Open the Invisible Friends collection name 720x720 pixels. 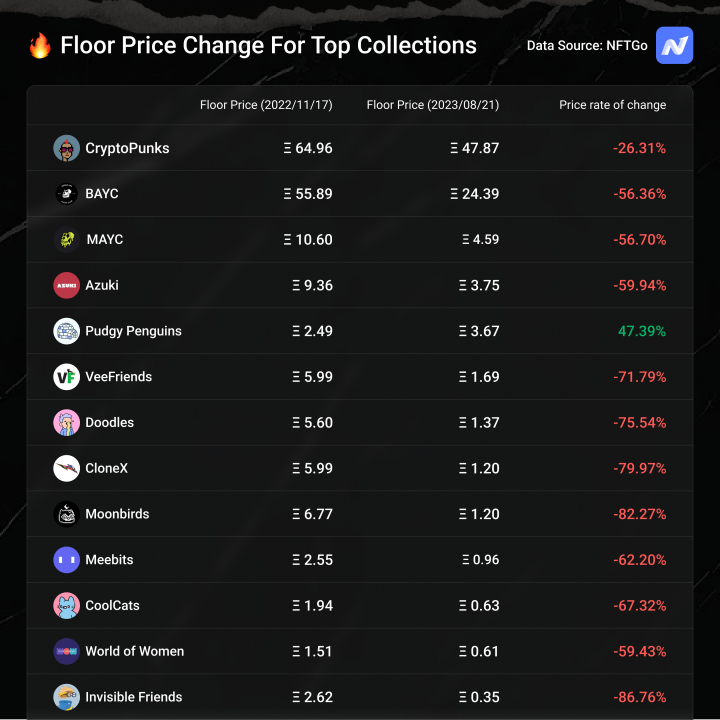click(133, 697)
